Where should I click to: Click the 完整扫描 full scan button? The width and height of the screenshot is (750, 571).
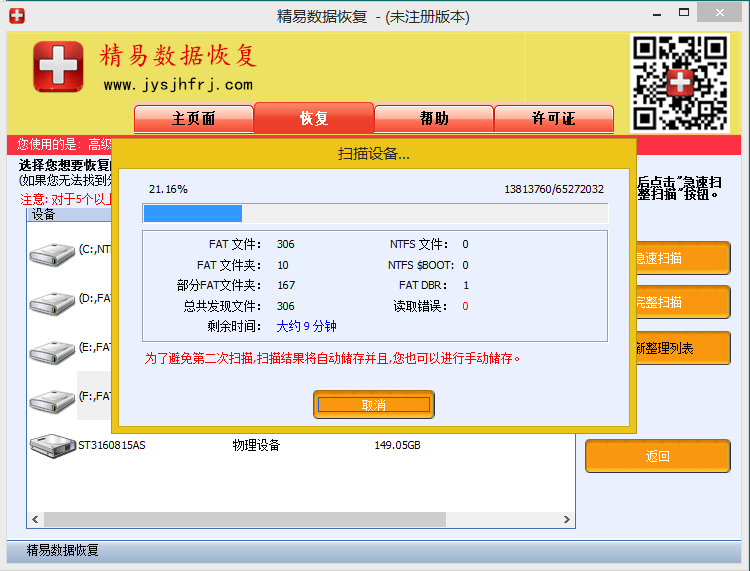683,302
